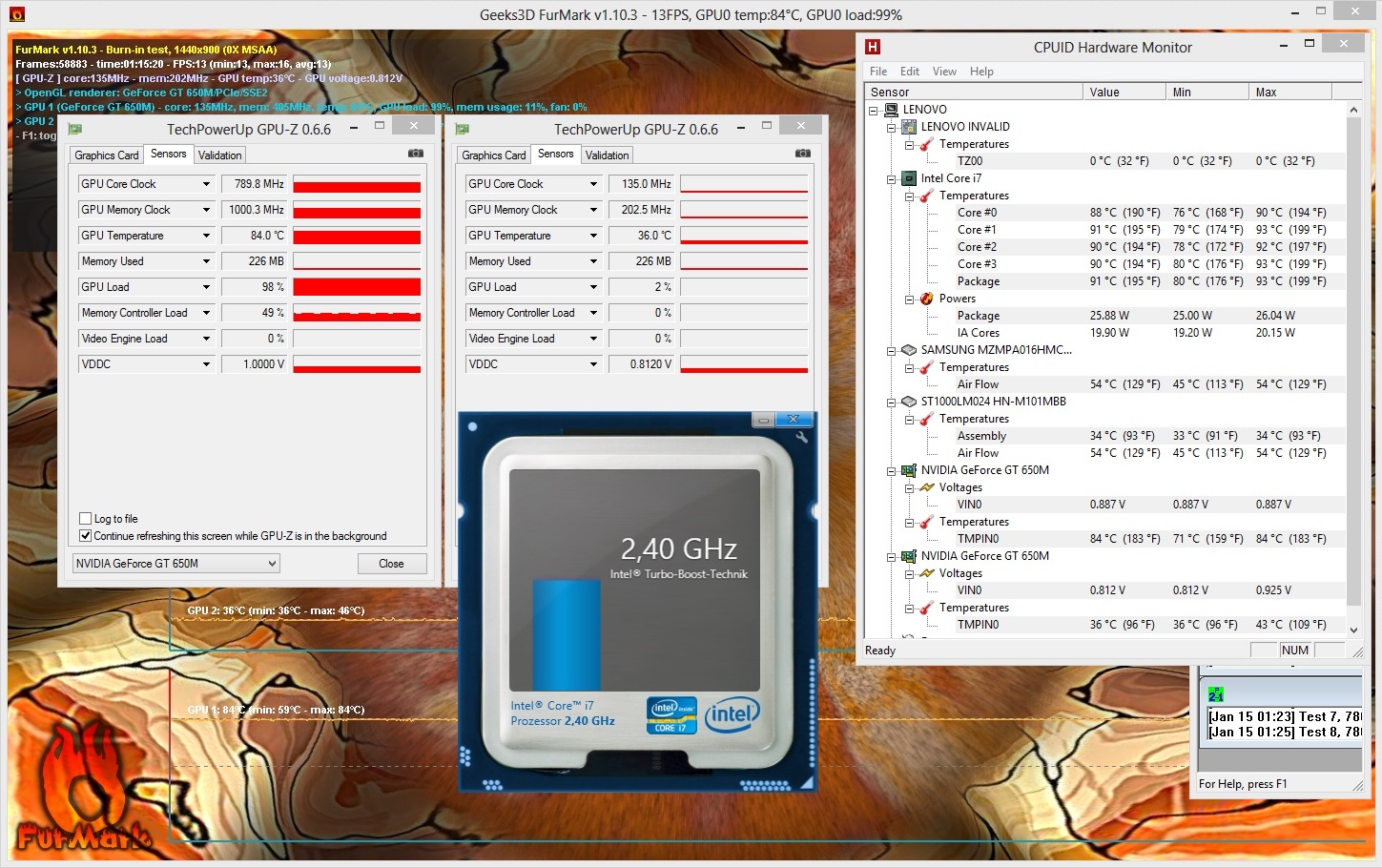The image size is (1382, 868).
Task: Open GPU Core Clock dropdown in left GPU-Z
Action: [x=206, y=184]
